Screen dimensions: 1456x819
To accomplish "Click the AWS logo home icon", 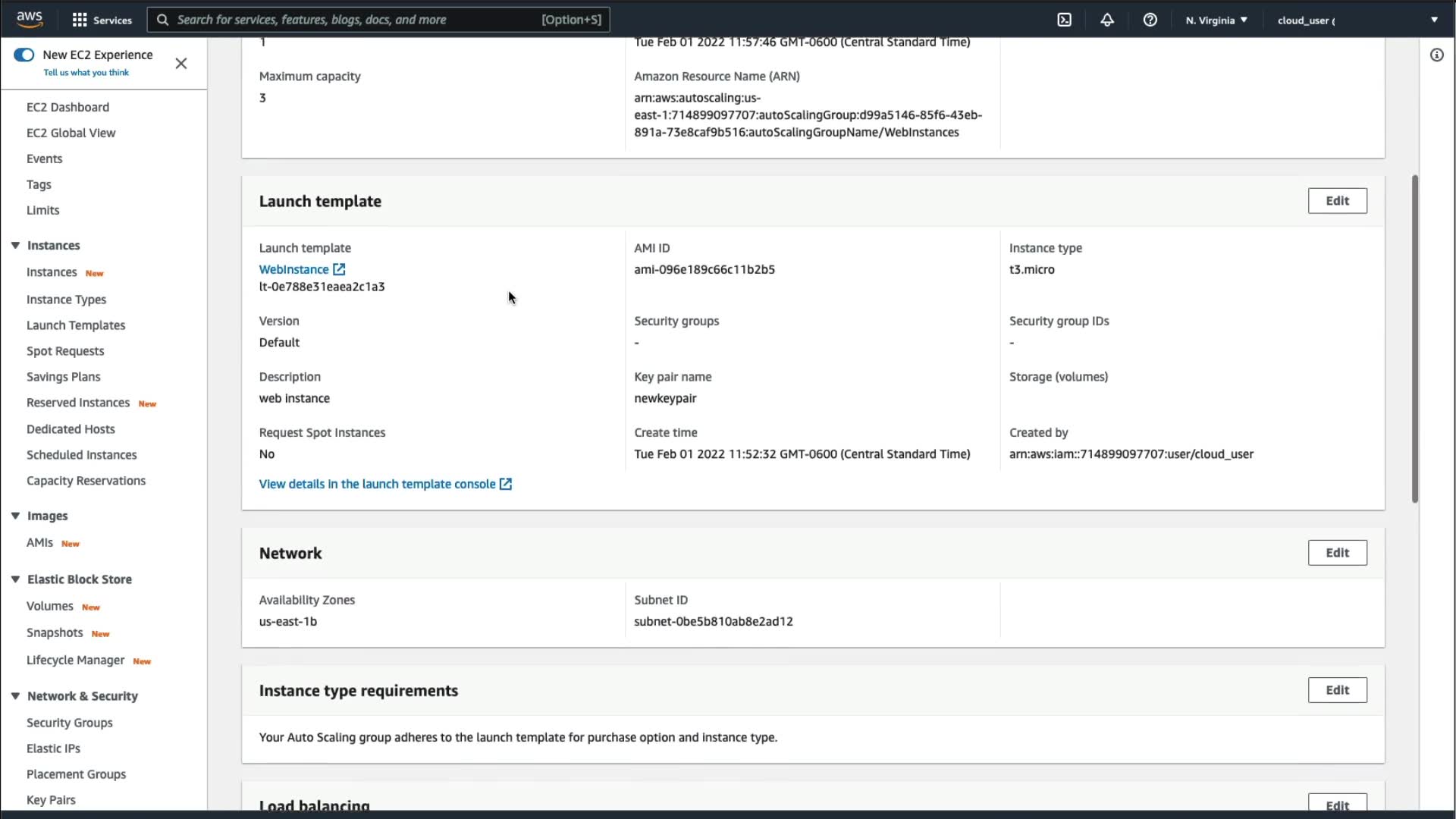I will pyautogui.click(x=30, y=19).
